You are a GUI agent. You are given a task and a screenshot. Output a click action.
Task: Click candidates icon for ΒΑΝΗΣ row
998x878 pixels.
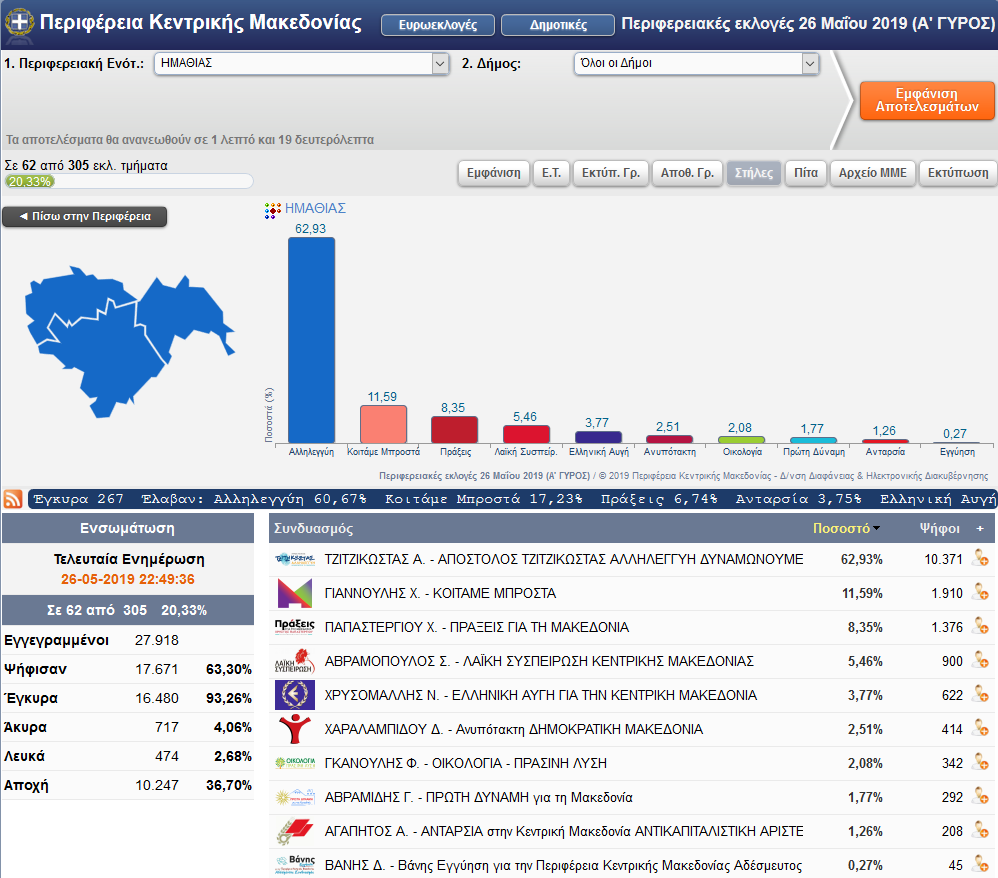point(980,865)
